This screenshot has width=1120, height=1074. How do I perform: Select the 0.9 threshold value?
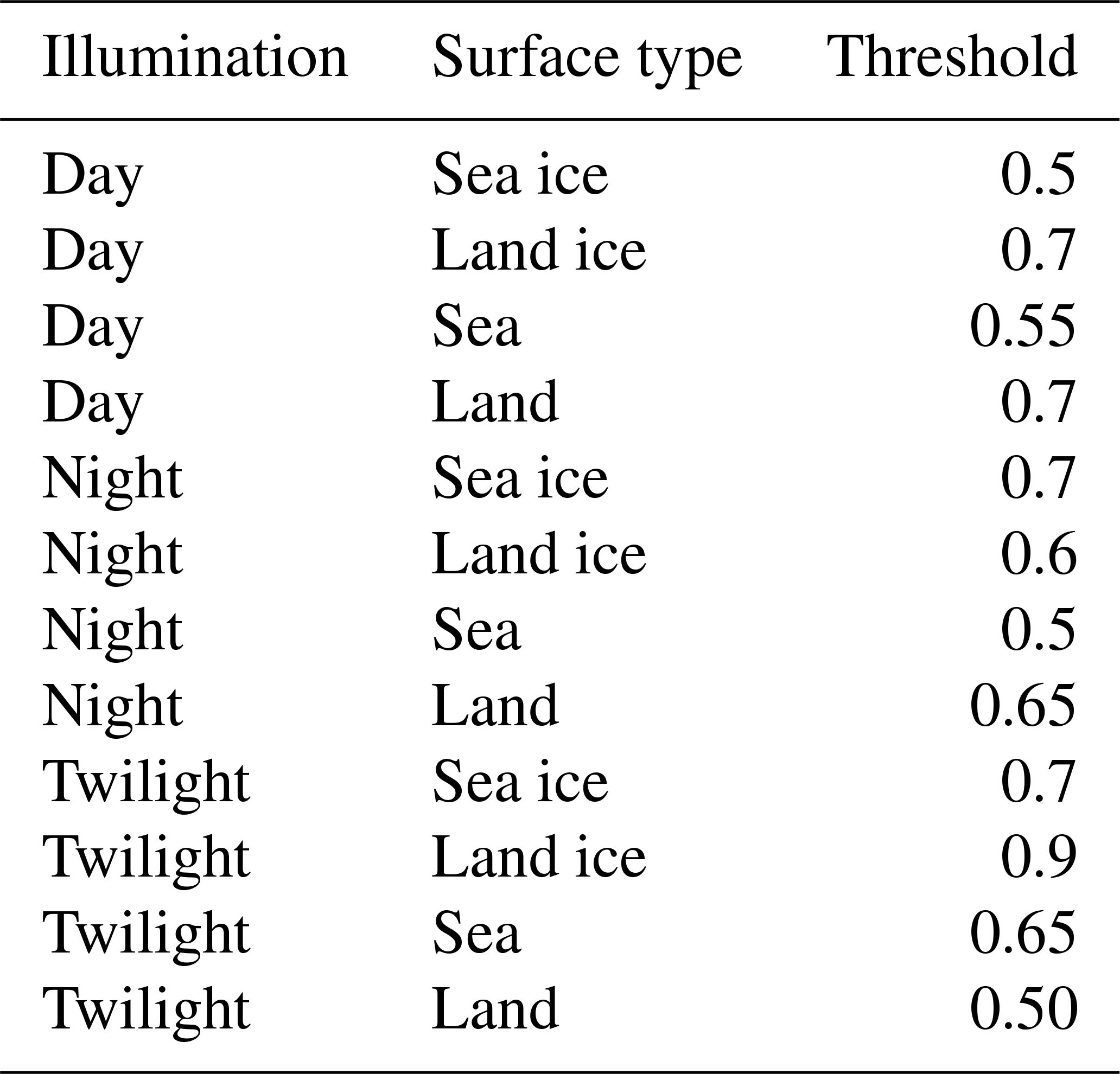[1038, 857]
